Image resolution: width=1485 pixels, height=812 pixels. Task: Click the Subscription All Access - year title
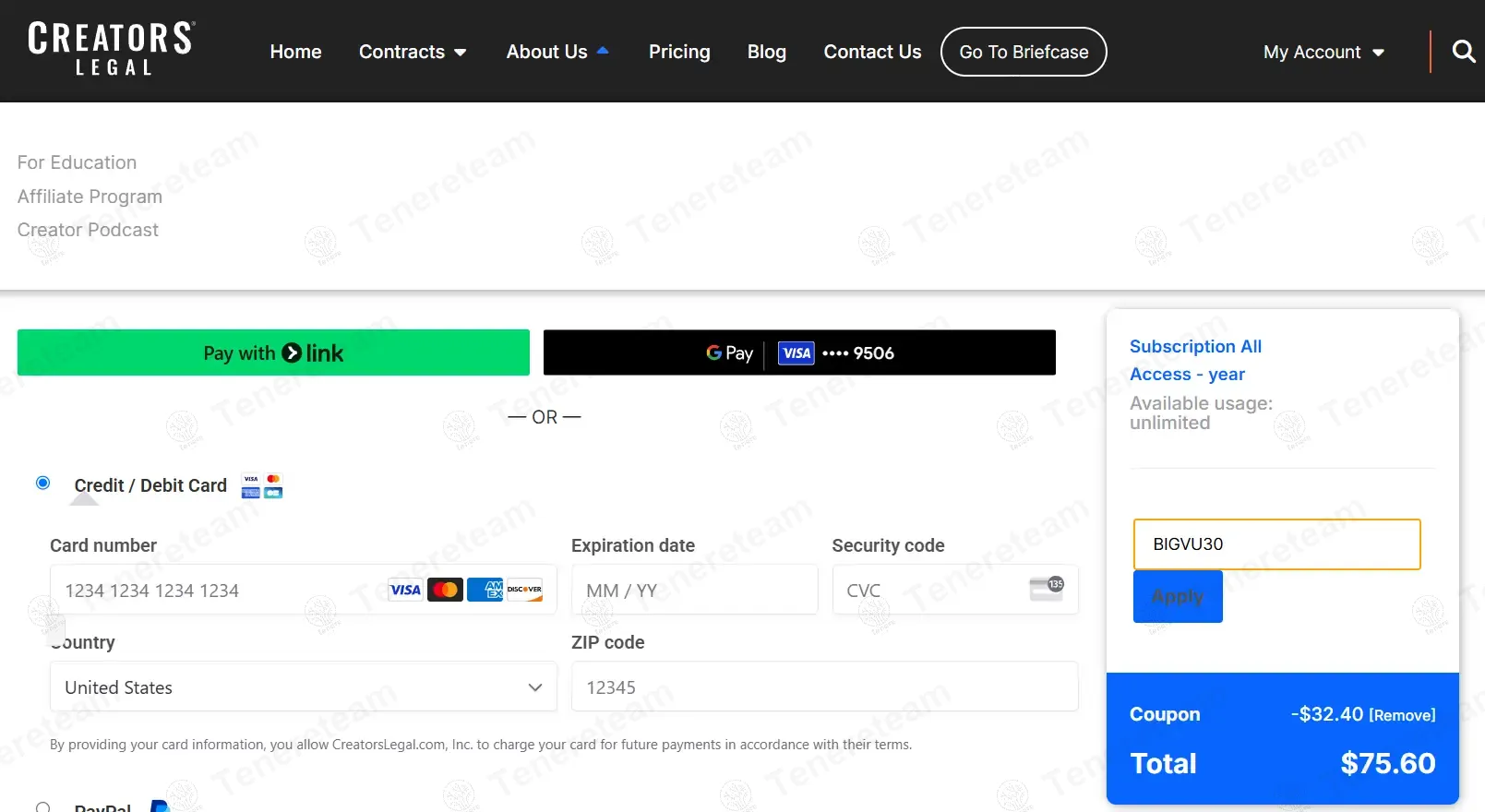[x=1195, y=360]
